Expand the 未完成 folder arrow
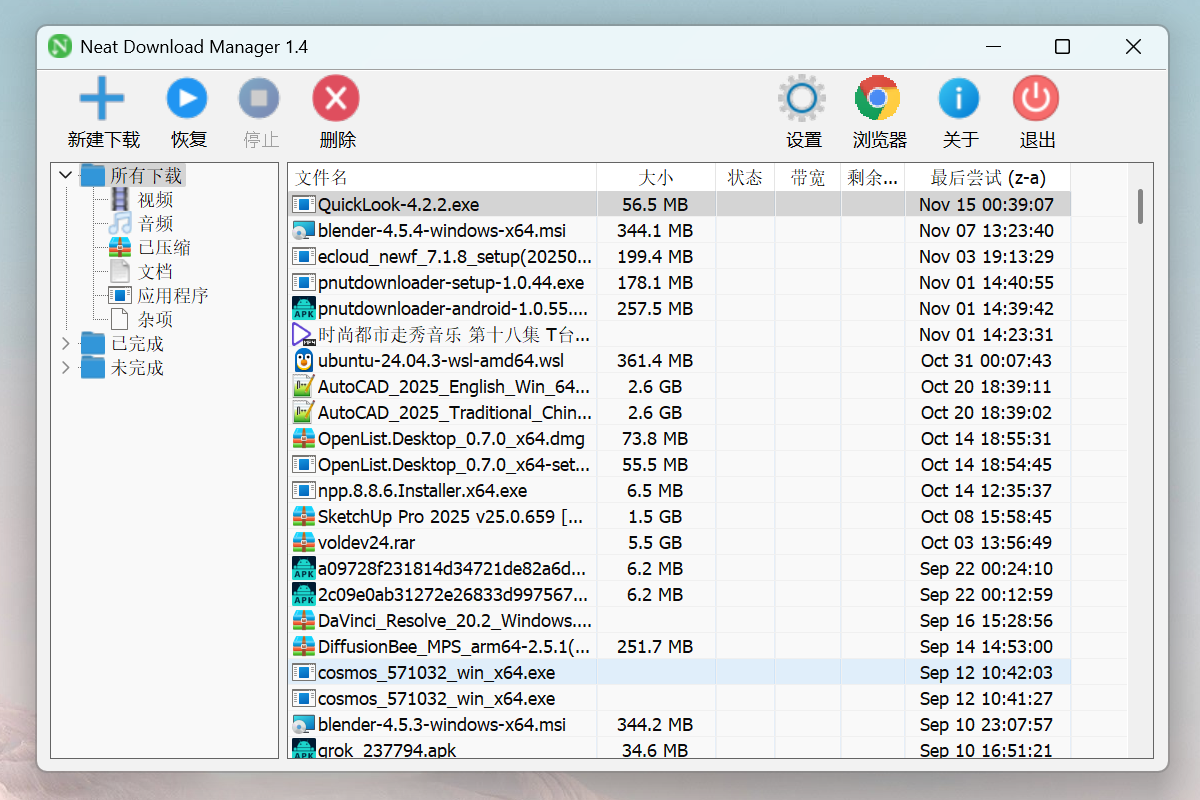 coord(66,368)
